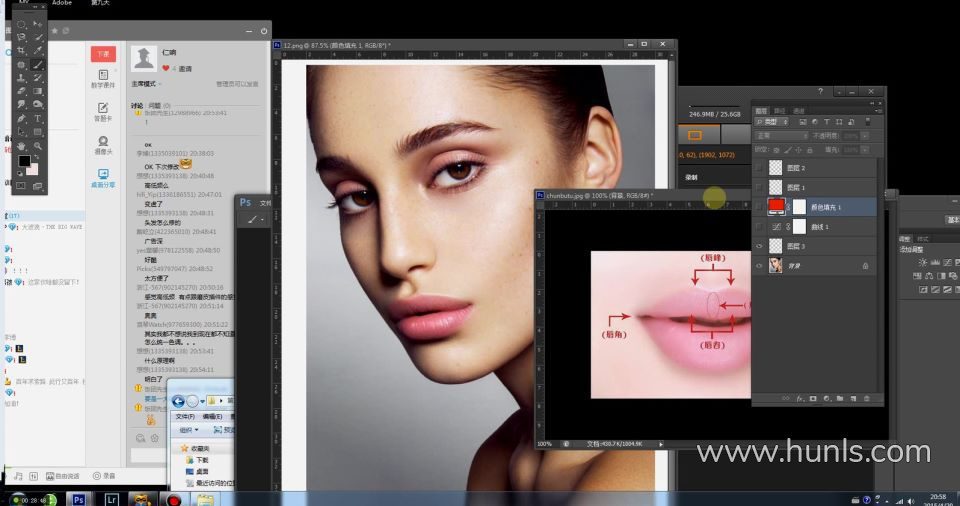Select the Gradient tool
This screenshot has width=960, height=506.
click(x=38, y=91)
